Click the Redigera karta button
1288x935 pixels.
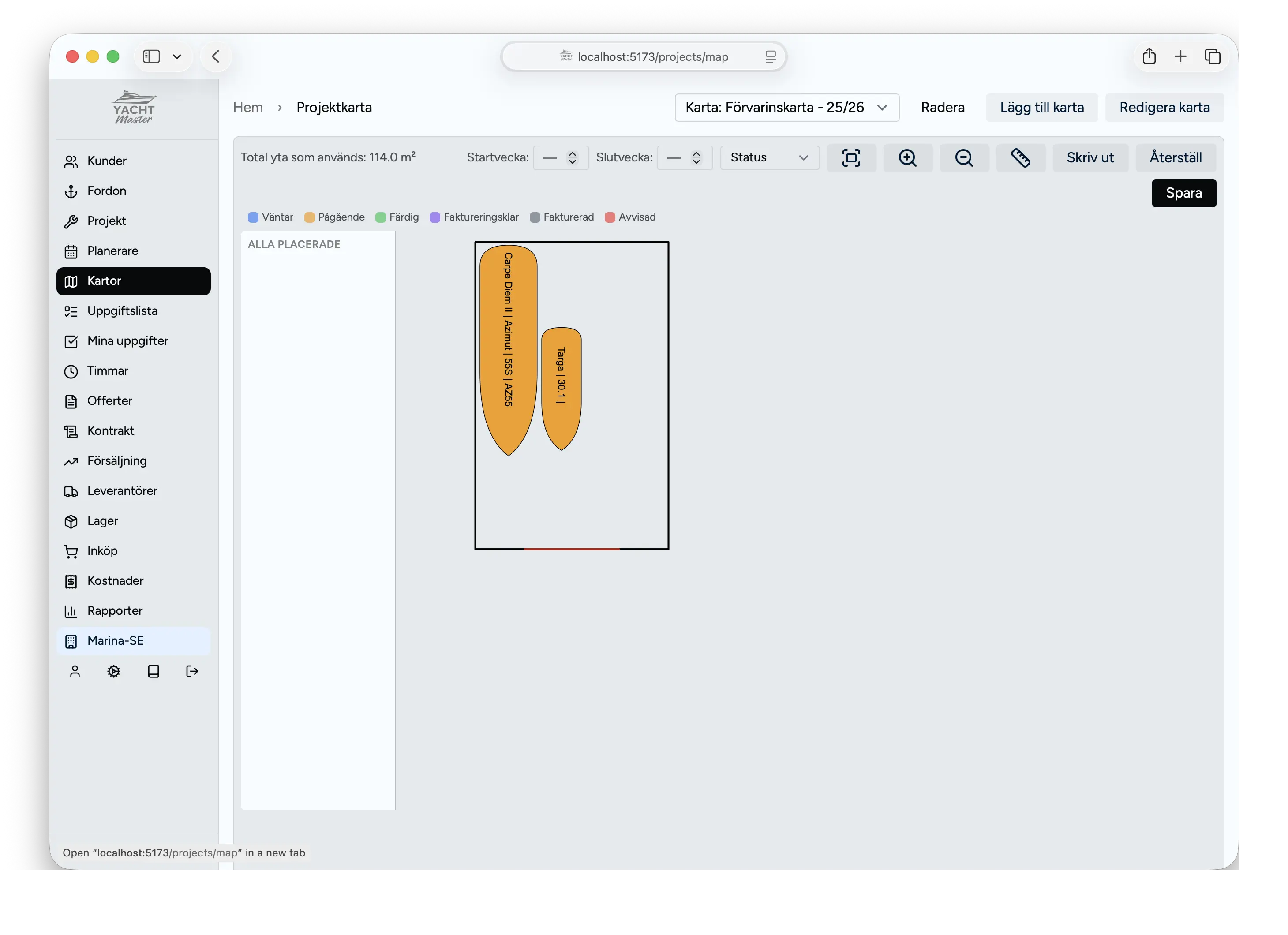tap(1164, 107)
